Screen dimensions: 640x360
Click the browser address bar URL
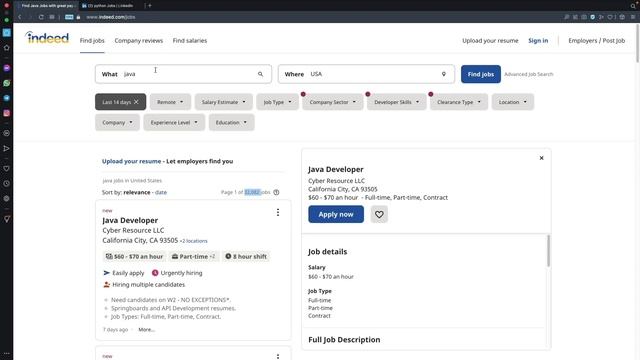click(111, 17)
